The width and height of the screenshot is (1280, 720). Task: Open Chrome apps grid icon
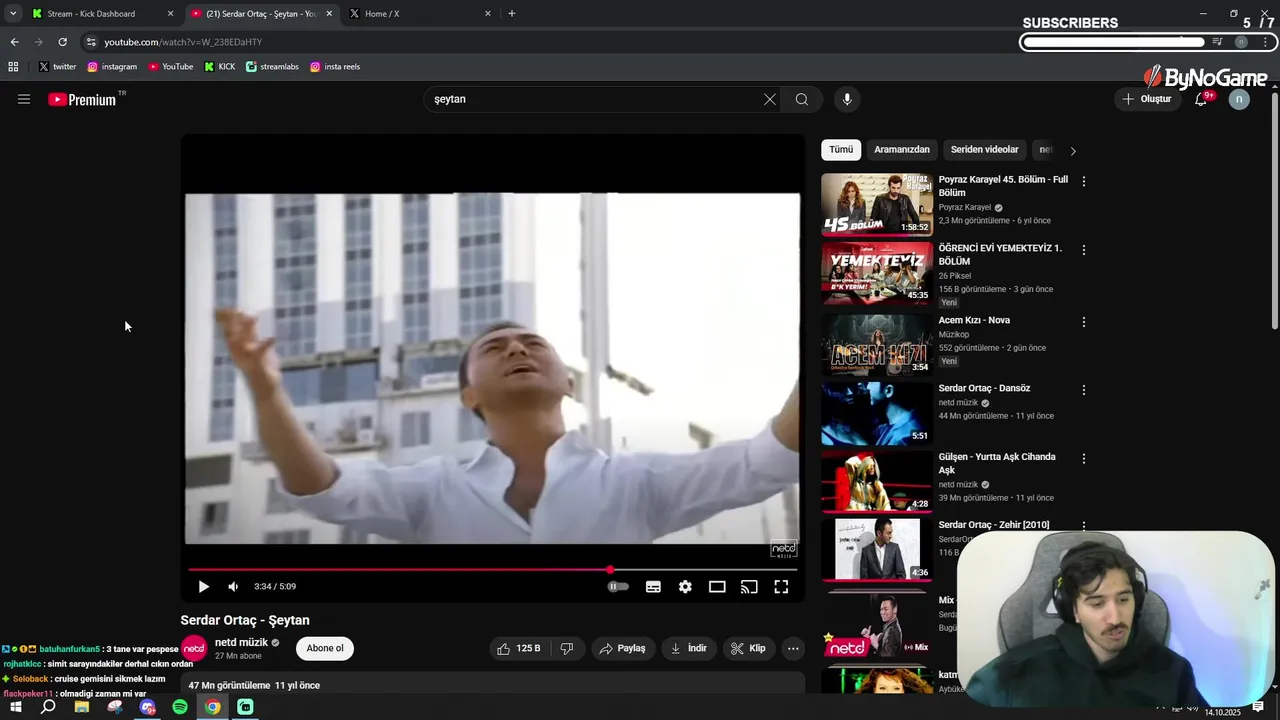point(13,67)
